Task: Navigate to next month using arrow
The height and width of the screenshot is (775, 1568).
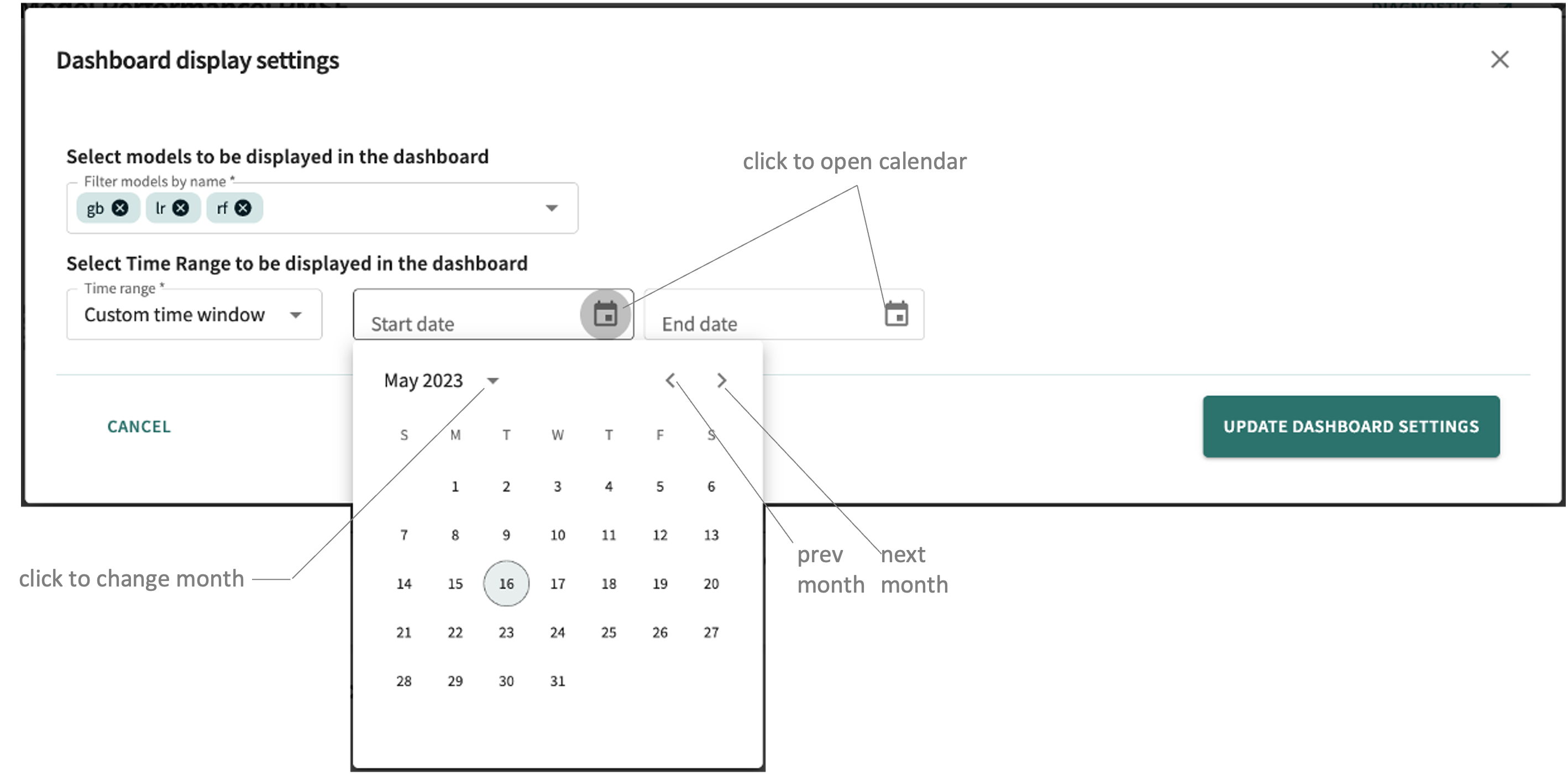Action: click(x=721, y=380)
